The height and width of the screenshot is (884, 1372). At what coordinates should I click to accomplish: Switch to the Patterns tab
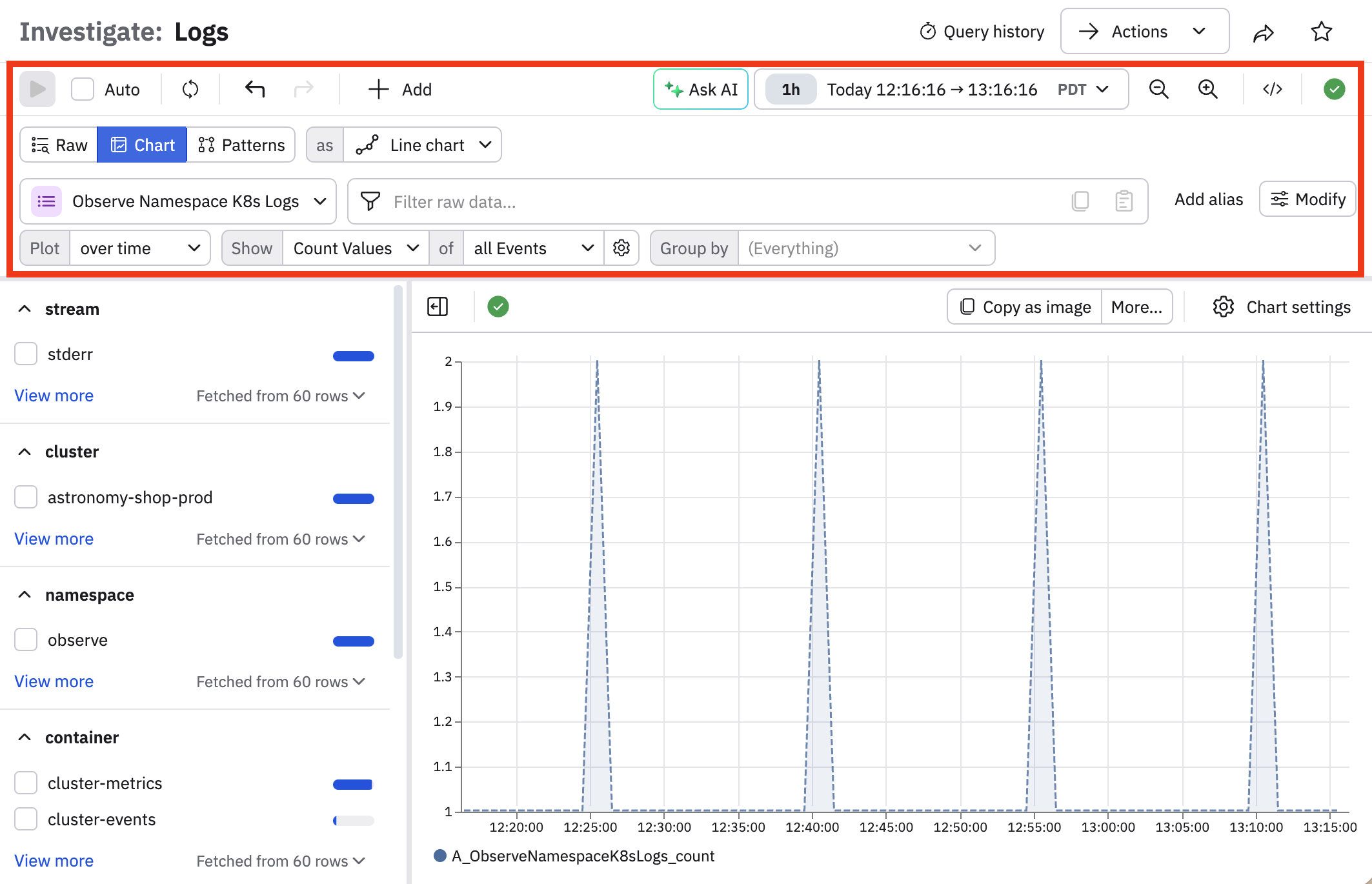(241, 145)
